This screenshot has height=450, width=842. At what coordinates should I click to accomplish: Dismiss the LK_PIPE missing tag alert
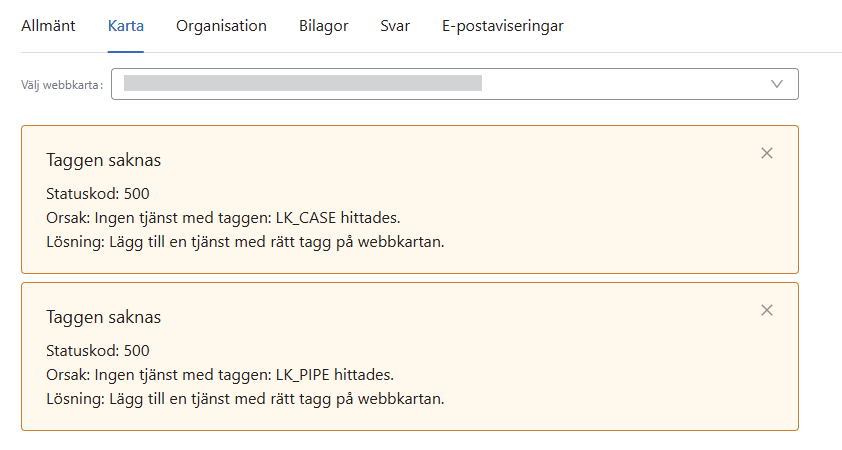[767, 310]
